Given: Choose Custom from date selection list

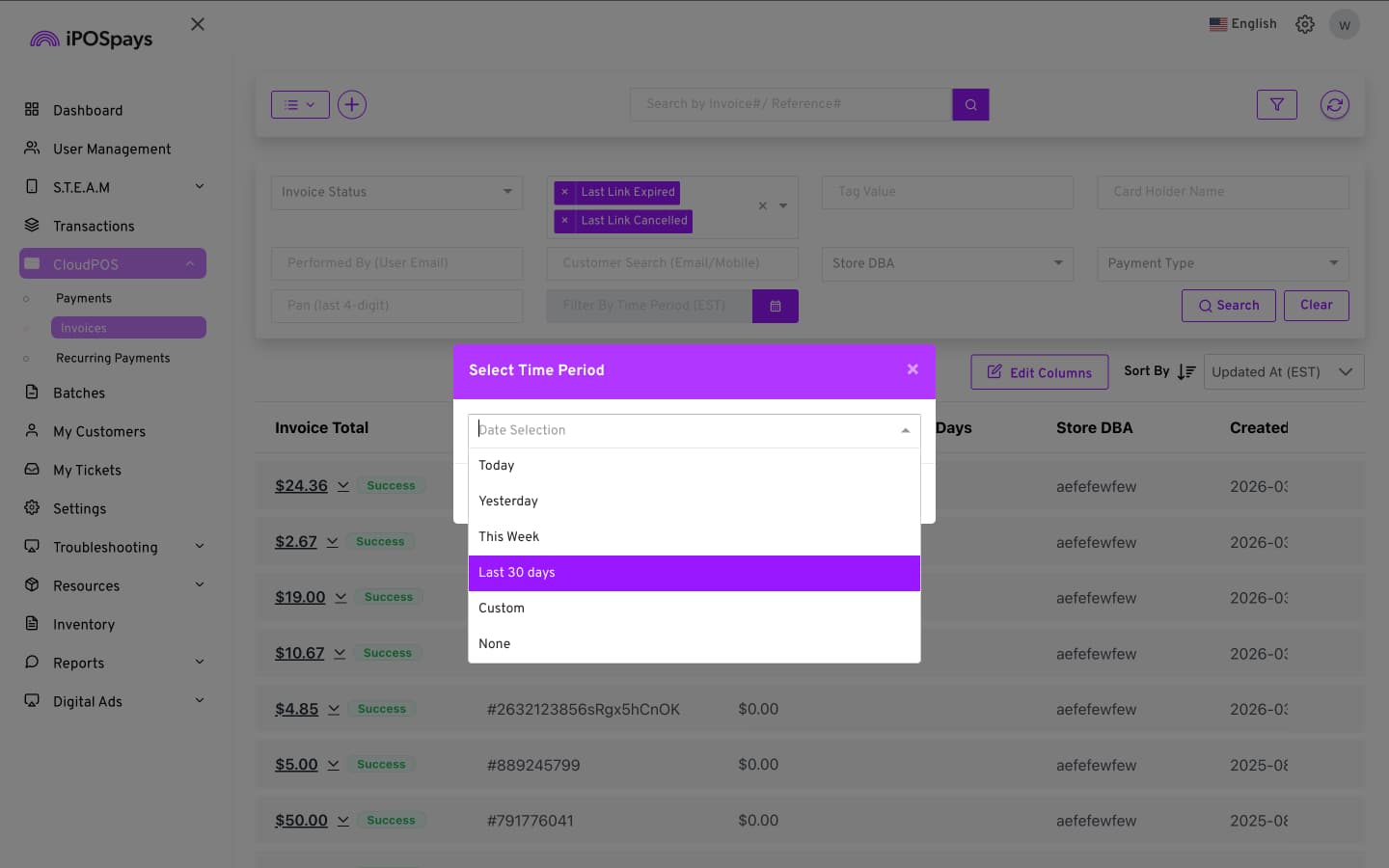Looking at the screenshot, I should [x=694, y=609].
